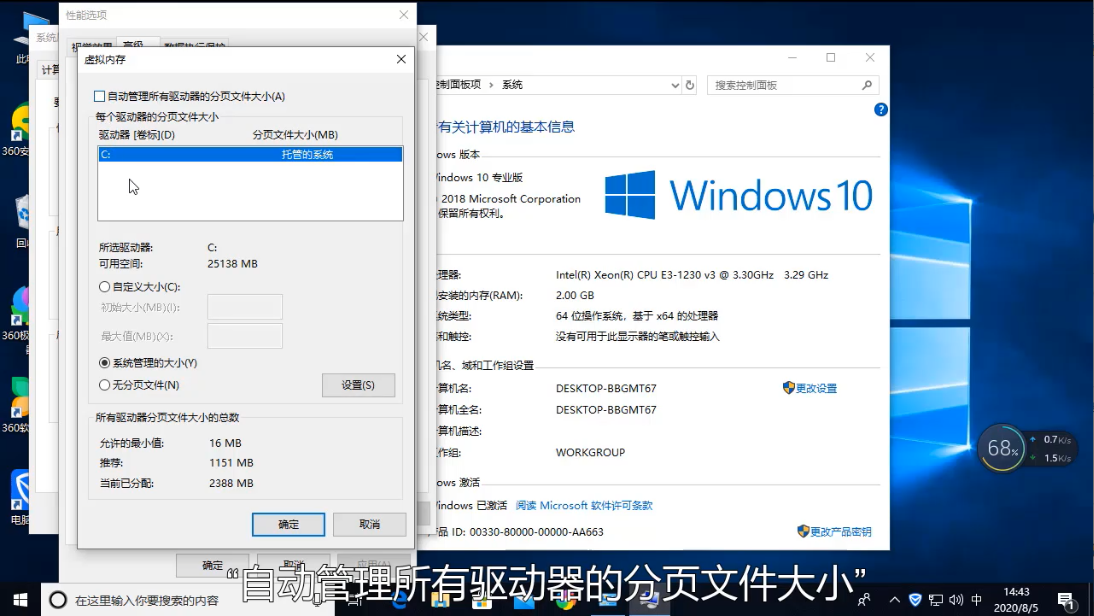
Task: Choose the 自定义大小 custom size radio option
Action: click(105, 287)
